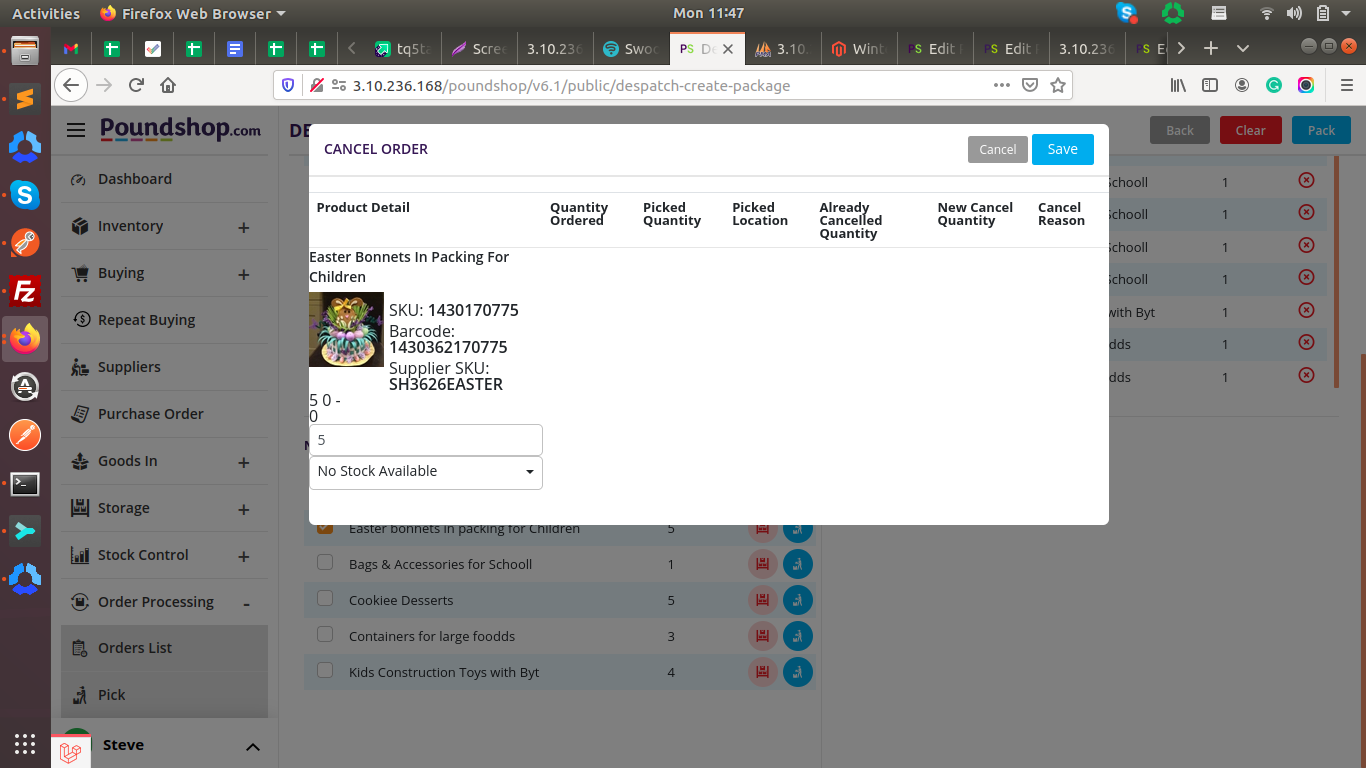The height and width of the screenshot is (768, 1366).
Task: Click the red remove icon beside Kids with Byt
Action: pos(1306,310)
